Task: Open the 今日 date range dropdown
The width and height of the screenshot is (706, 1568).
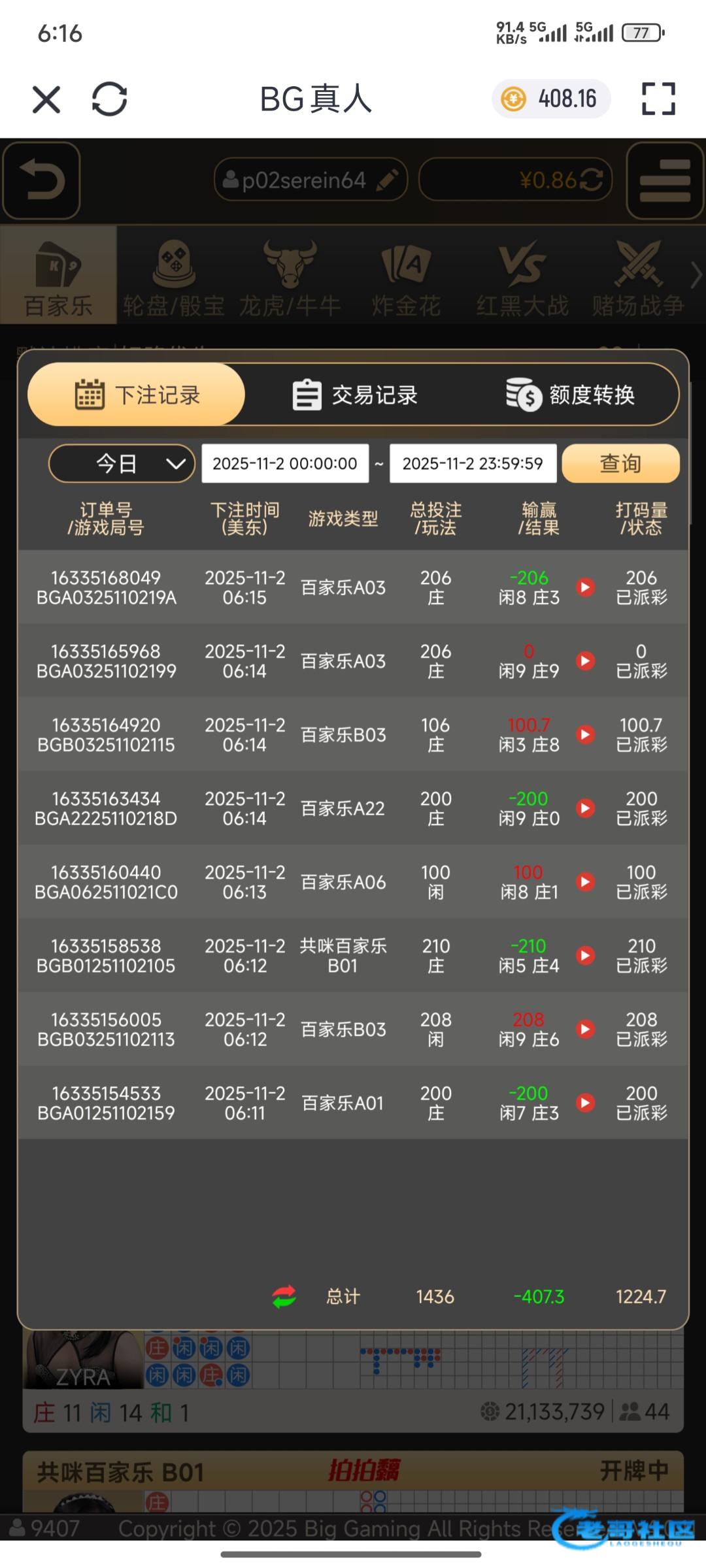Action: (x=122, y=463)
